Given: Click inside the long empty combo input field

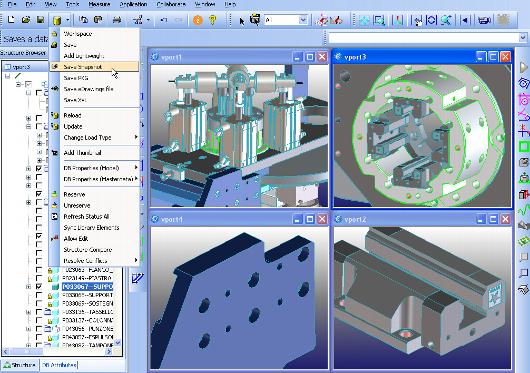Looking at the screenshot, I should point(424,37).
